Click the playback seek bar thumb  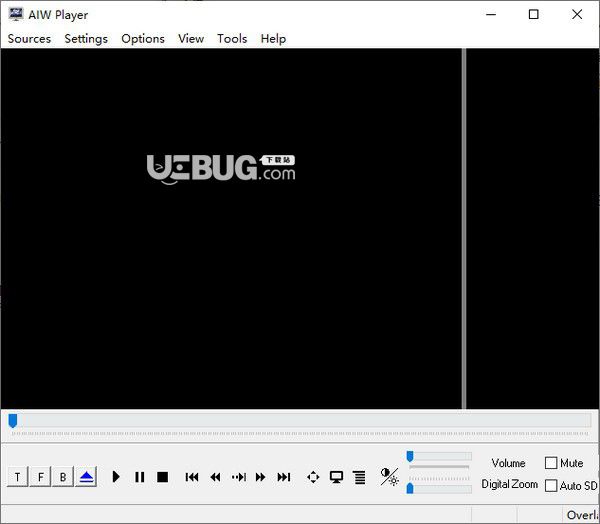pyautogui.click(x=13, y=421)
